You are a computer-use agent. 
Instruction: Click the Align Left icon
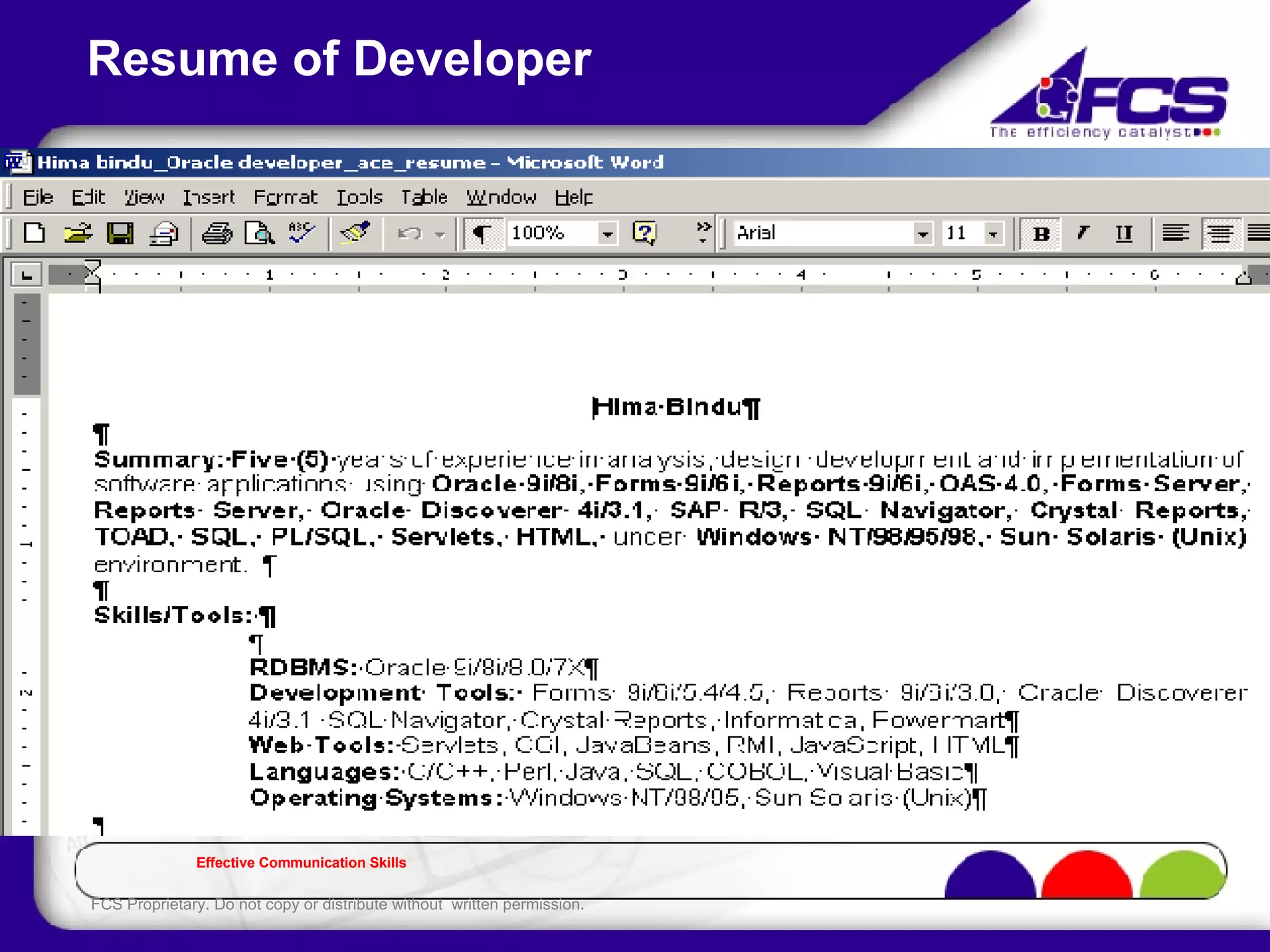tap(1175, 234)
